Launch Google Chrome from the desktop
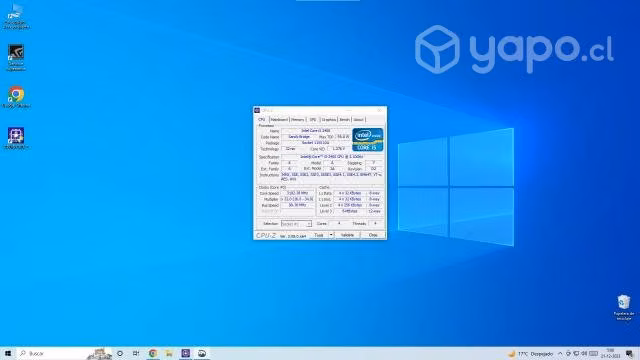Screen dimensions: 640x360 [16, 97]
